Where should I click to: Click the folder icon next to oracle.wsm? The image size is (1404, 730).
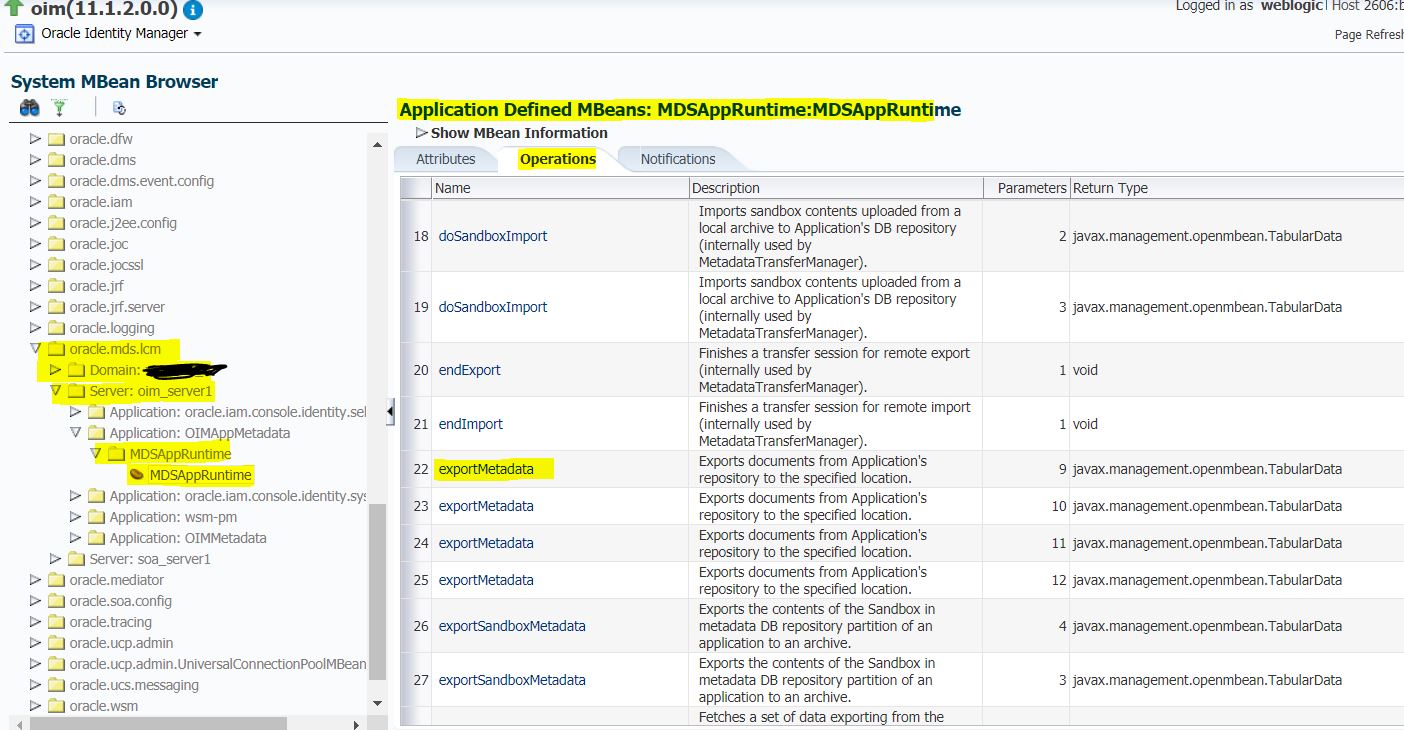pos(56,706)
